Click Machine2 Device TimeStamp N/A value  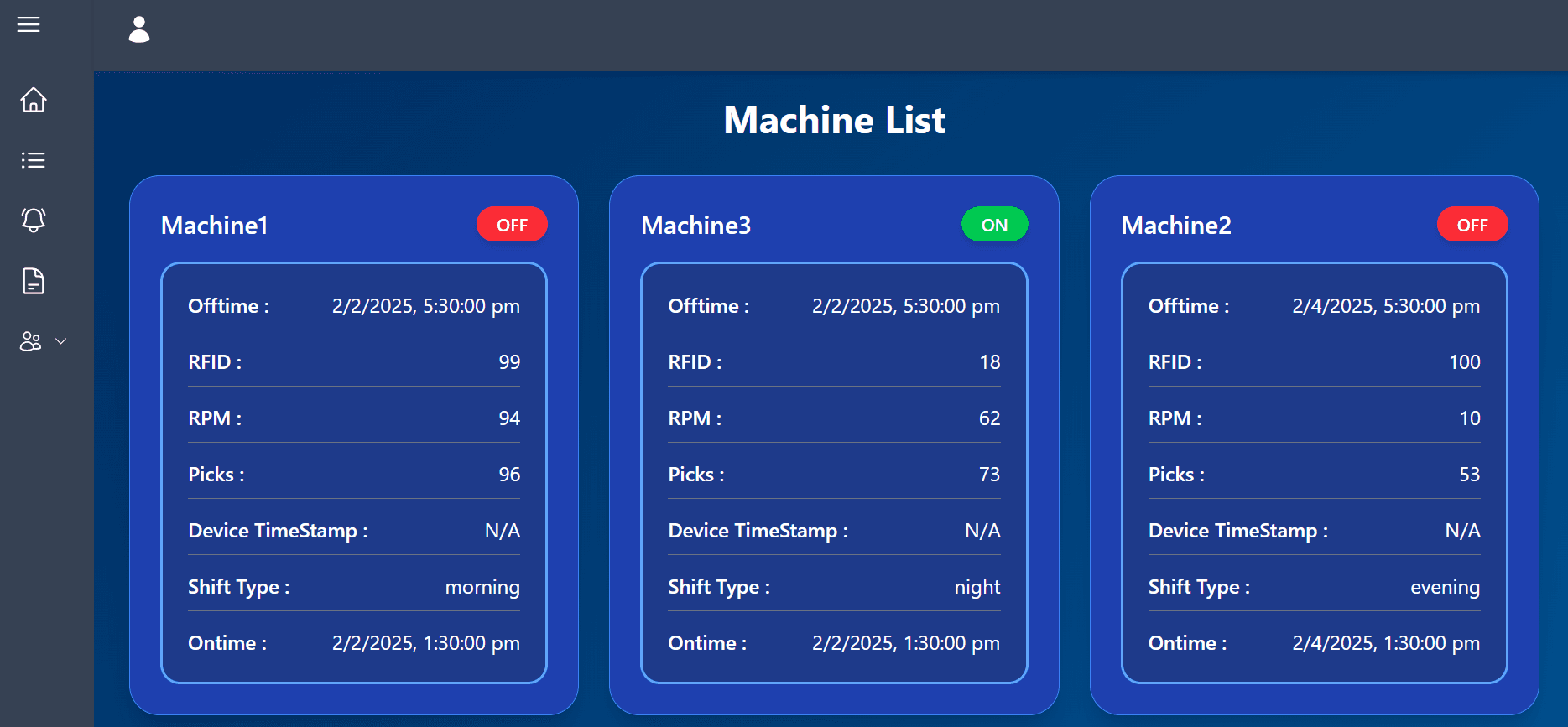(x=1463, y=531)
